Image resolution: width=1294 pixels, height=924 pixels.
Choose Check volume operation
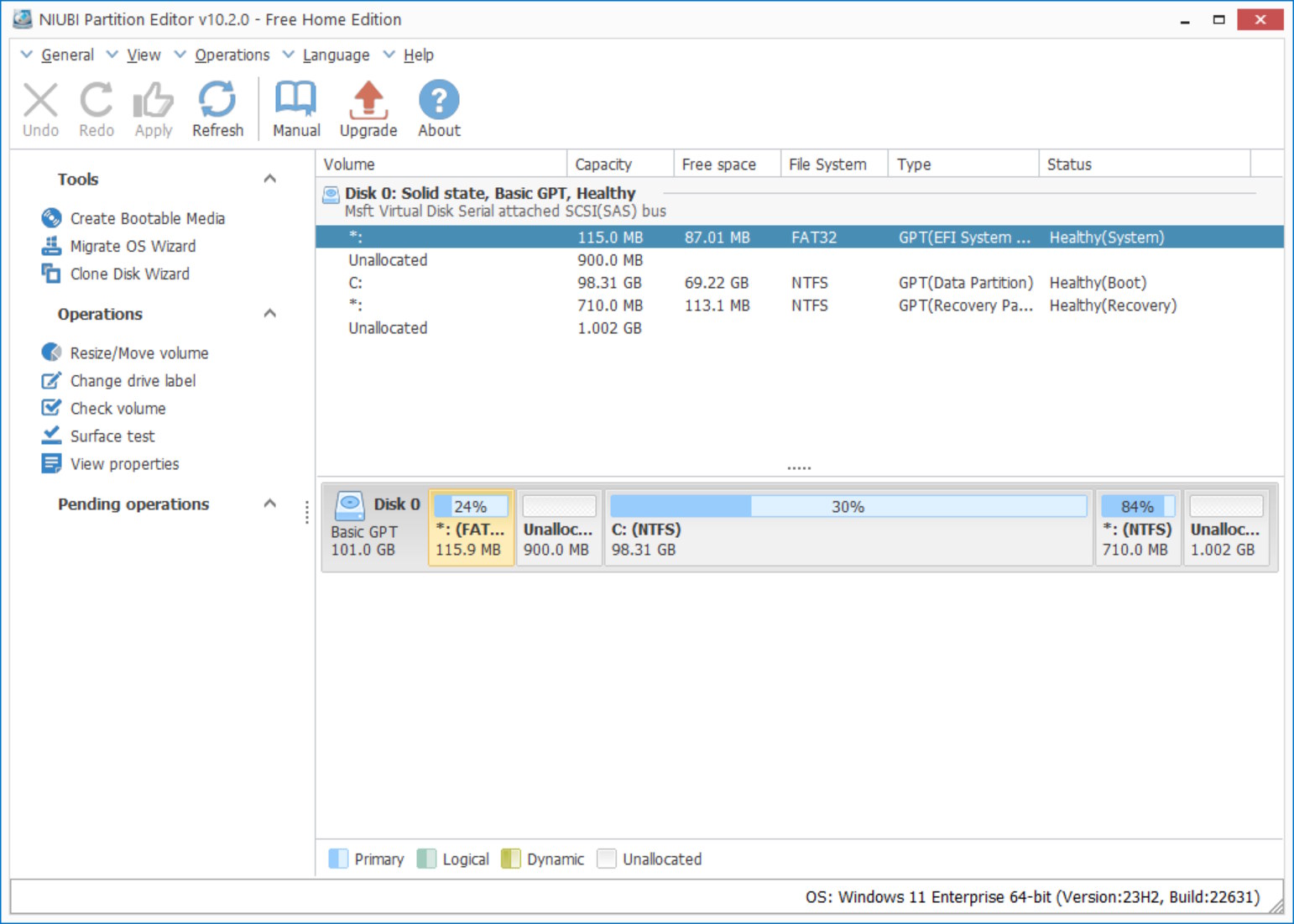[x=118, y=408]
